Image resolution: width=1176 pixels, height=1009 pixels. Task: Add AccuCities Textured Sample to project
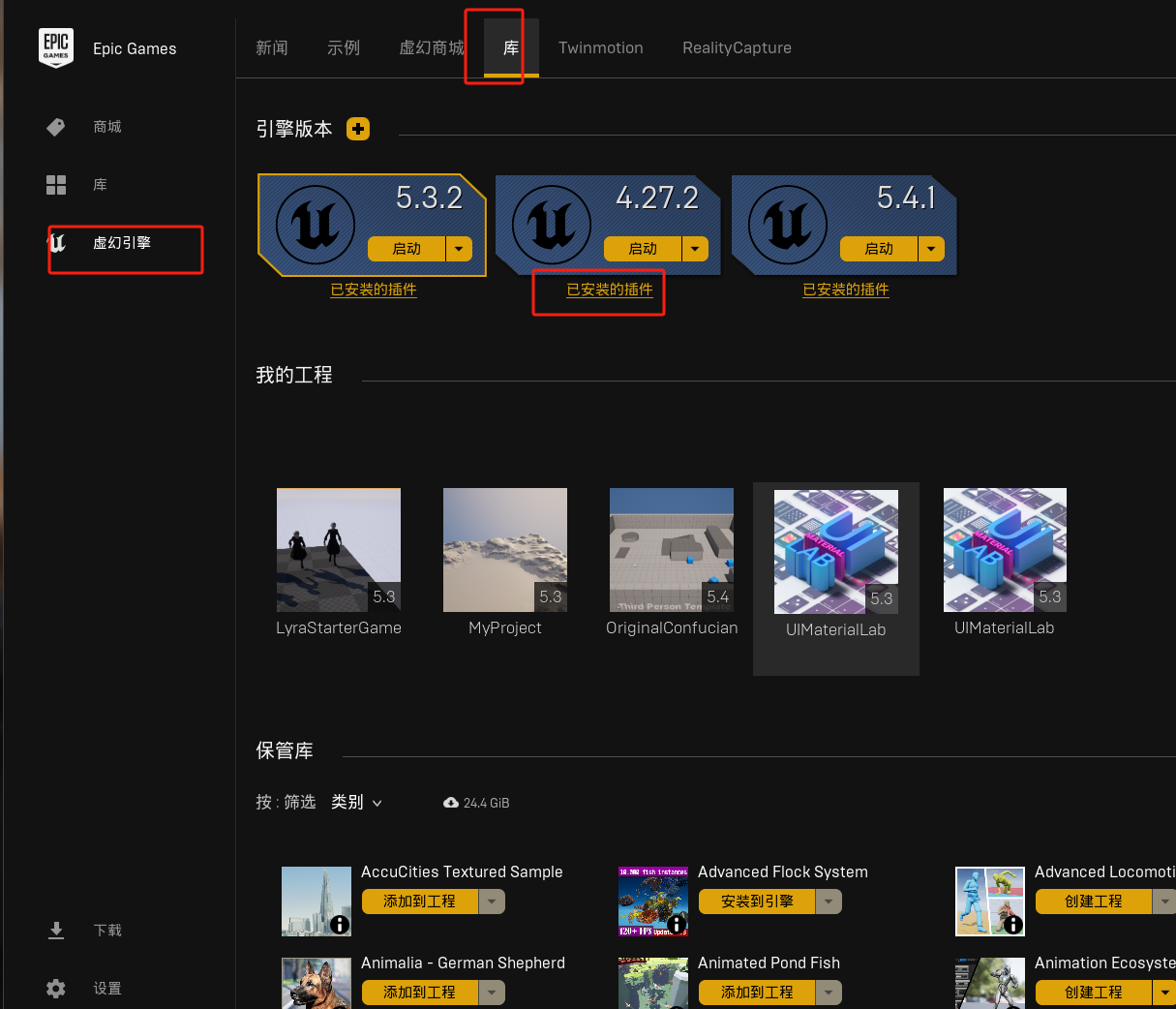[x=420, y=902]
